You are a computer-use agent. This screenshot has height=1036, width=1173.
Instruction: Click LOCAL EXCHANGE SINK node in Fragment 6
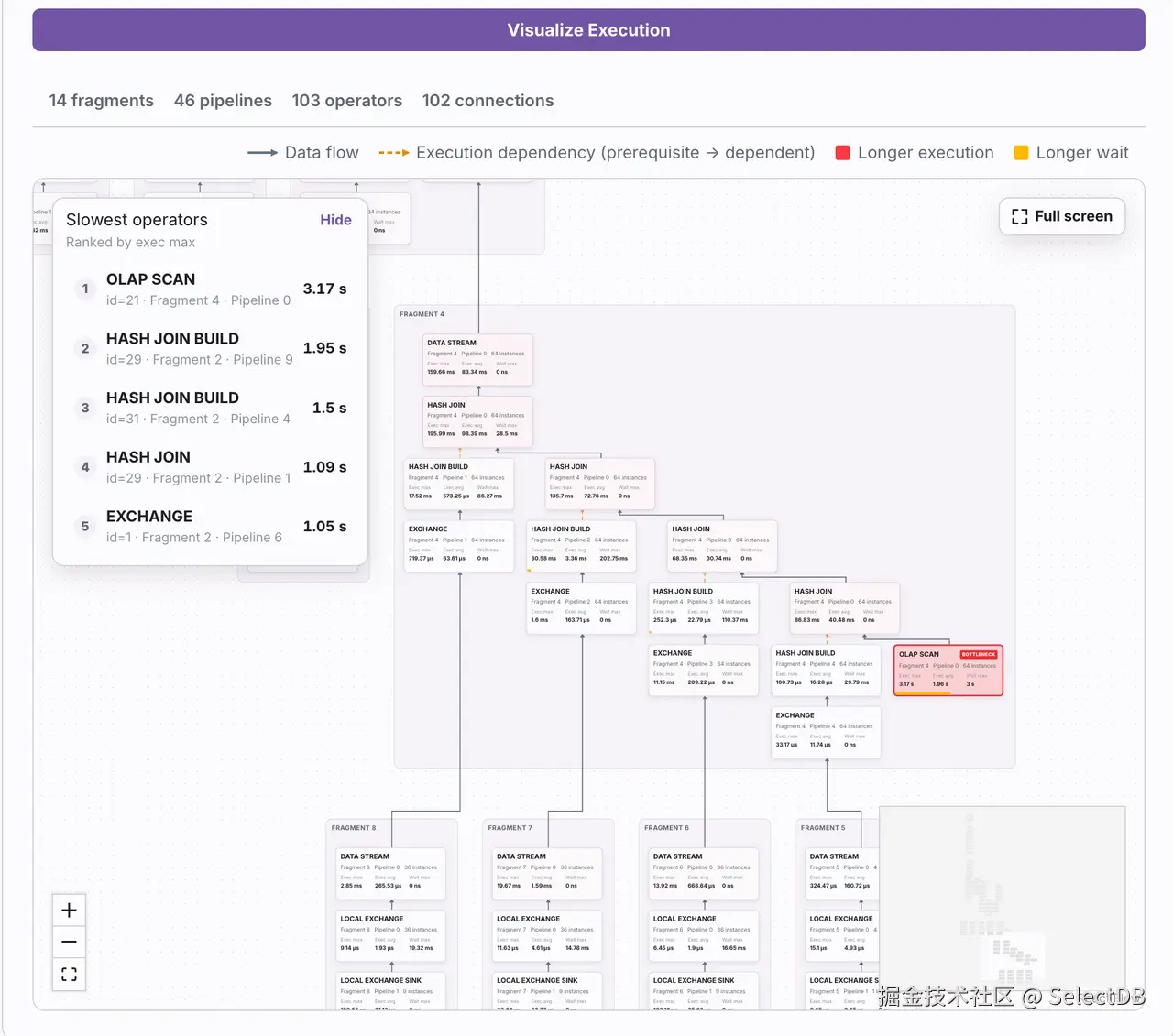(704, 991)
